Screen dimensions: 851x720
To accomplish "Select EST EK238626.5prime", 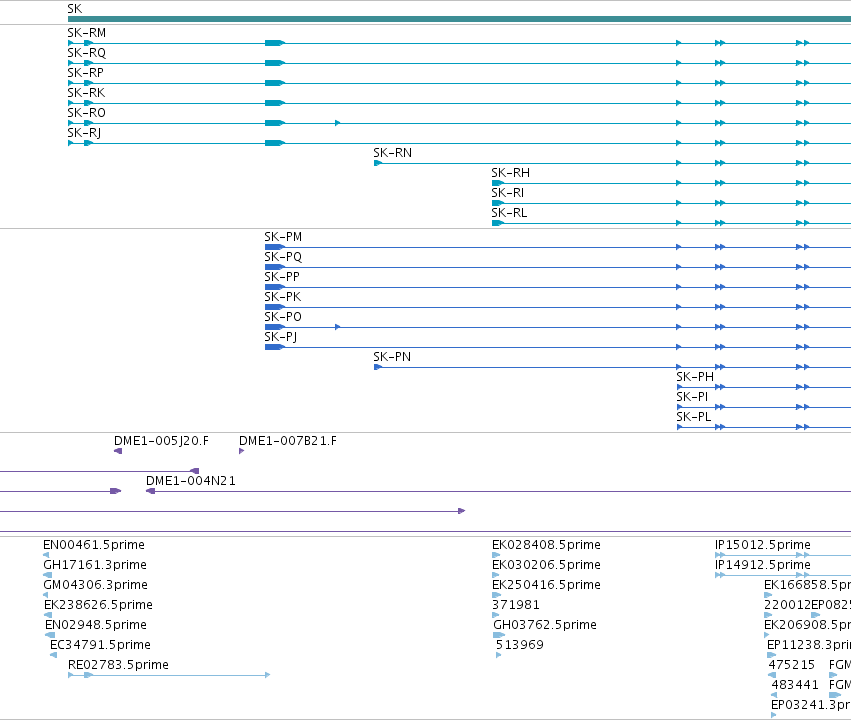I will coord(98,606).
